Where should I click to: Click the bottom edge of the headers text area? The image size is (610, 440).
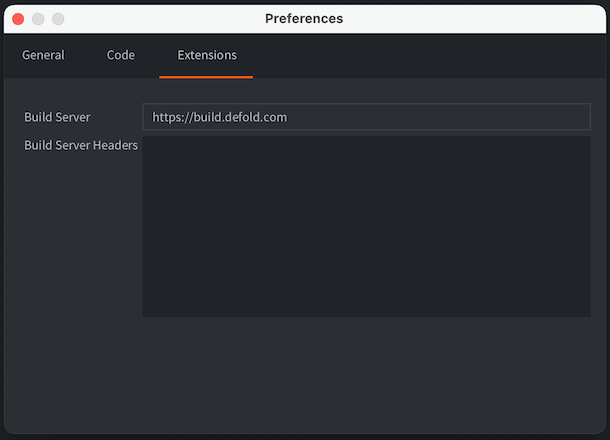click(x=366, y=316)
